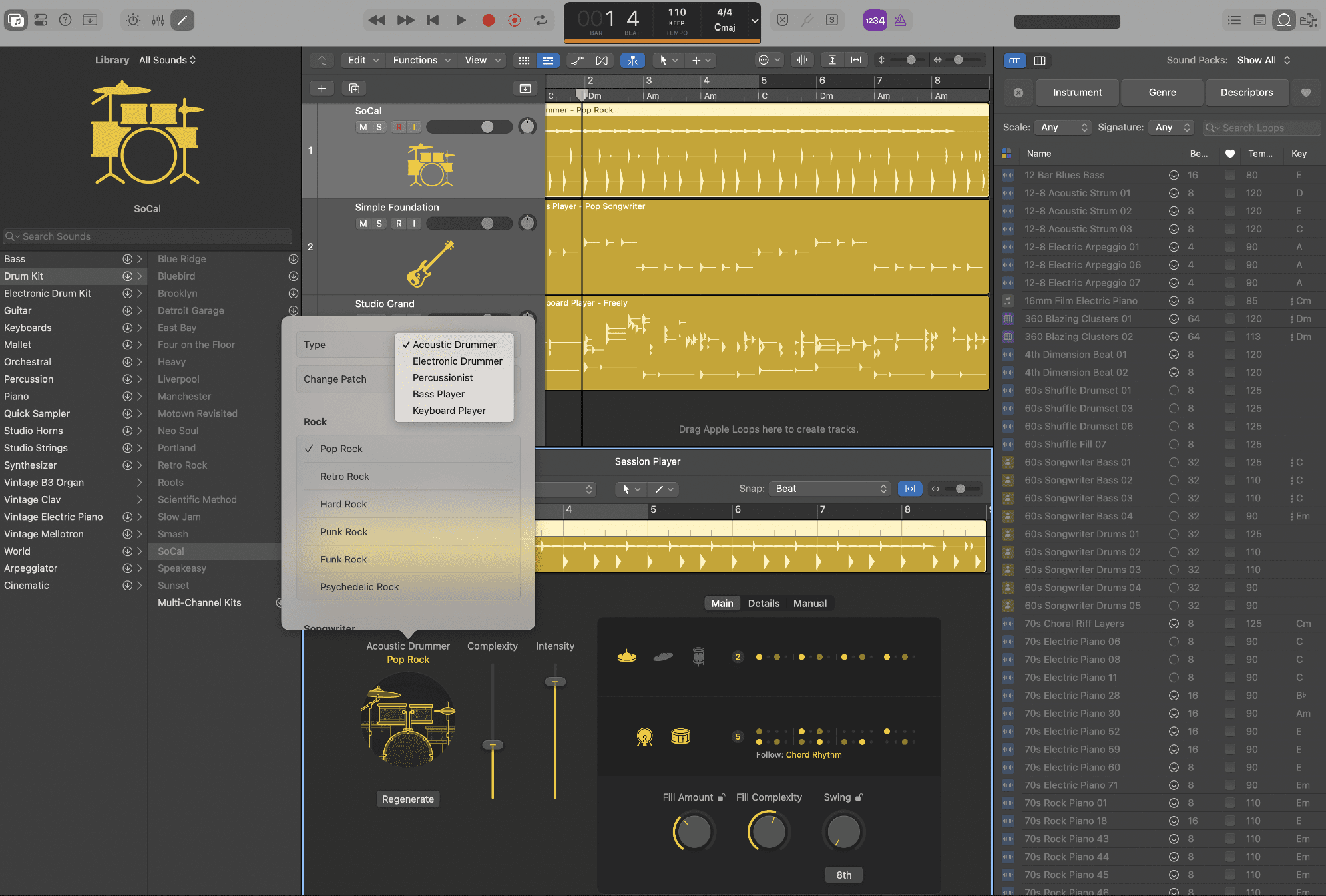
Task: Toggle the metronome click icon
Action: pos(900,20)
